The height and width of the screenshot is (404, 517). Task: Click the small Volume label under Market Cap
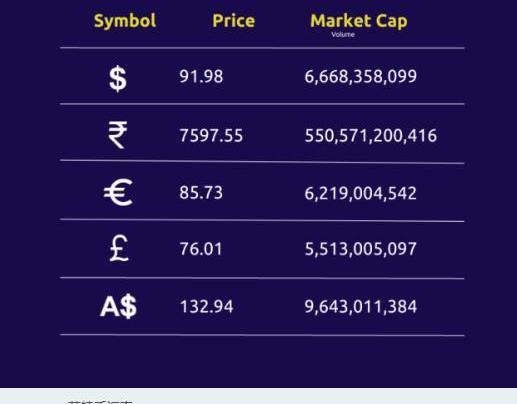343,34
